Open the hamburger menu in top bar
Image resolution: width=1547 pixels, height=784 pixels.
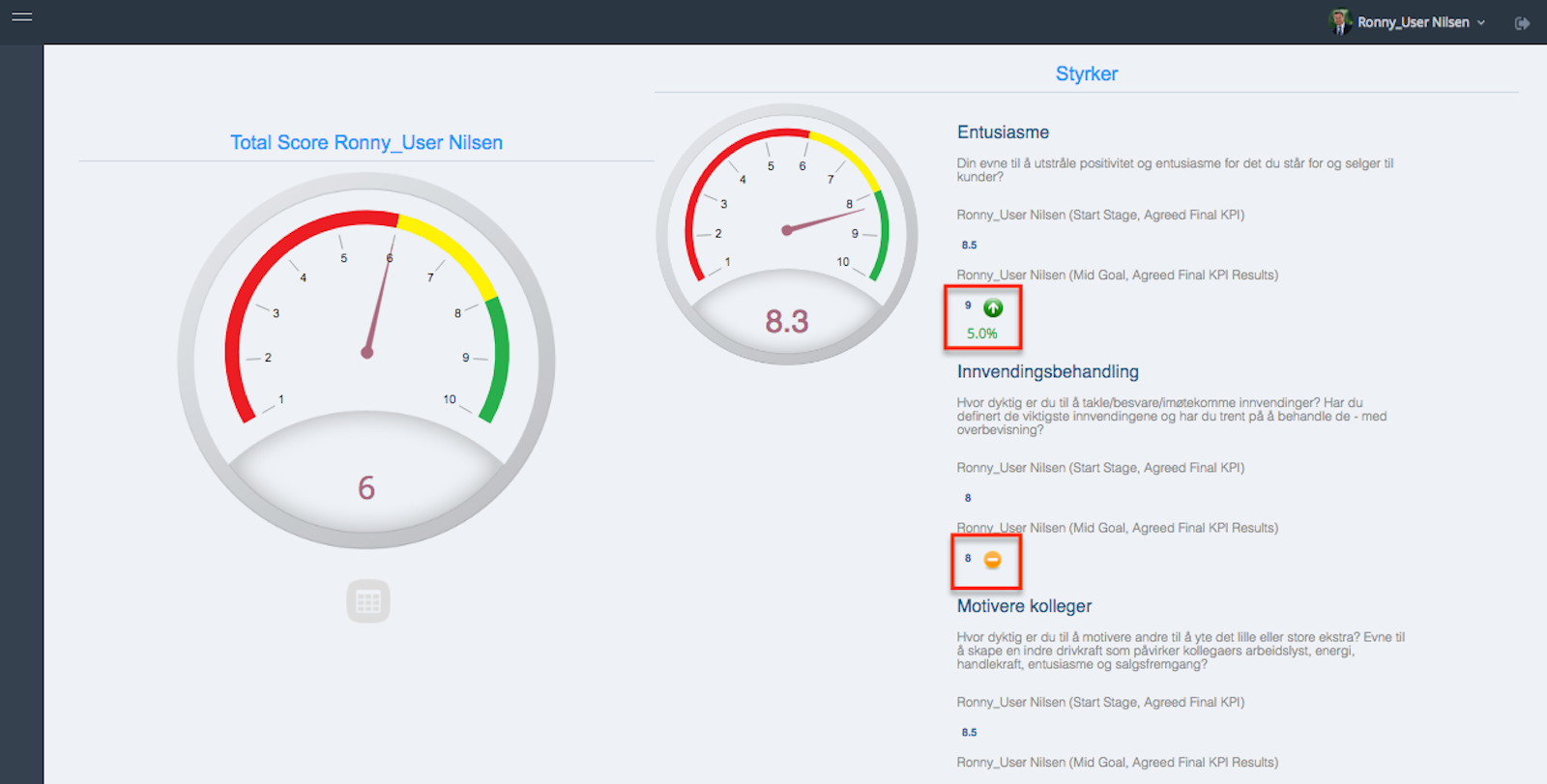(21, 17)
